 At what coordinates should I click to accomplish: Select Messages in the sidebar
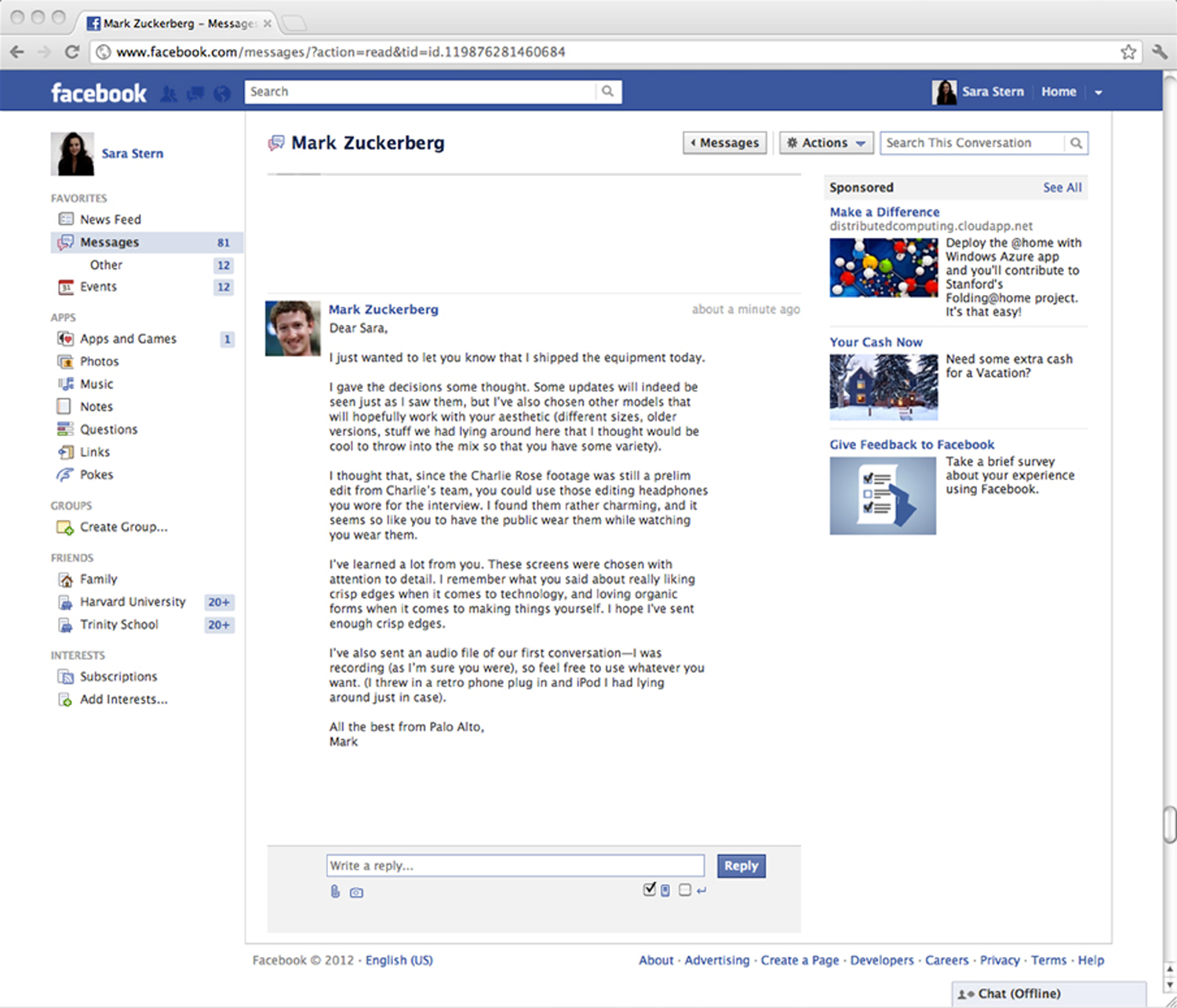coord(147,242)
